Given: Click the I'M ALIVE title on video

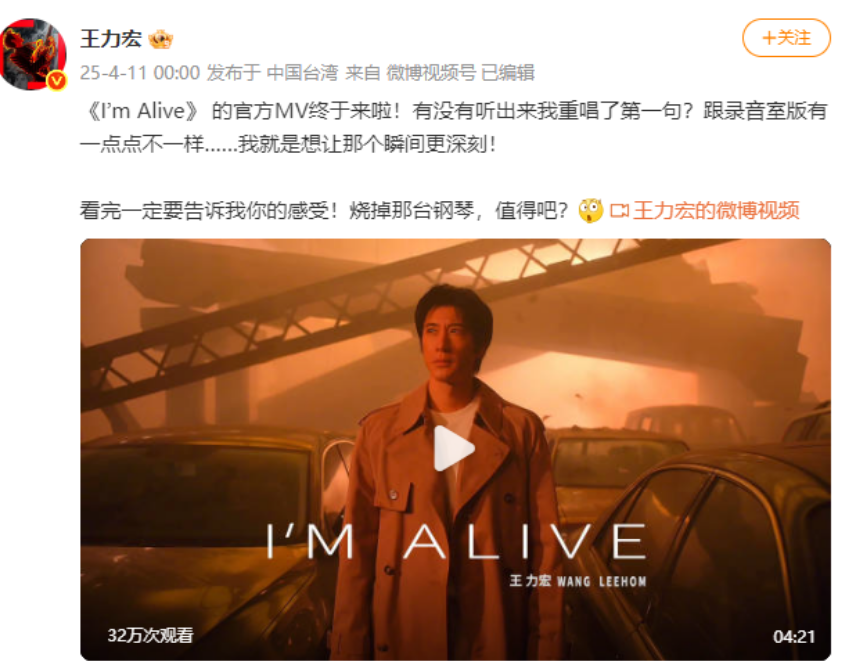Looking at the screenshot, I should [x=456, y=542].
